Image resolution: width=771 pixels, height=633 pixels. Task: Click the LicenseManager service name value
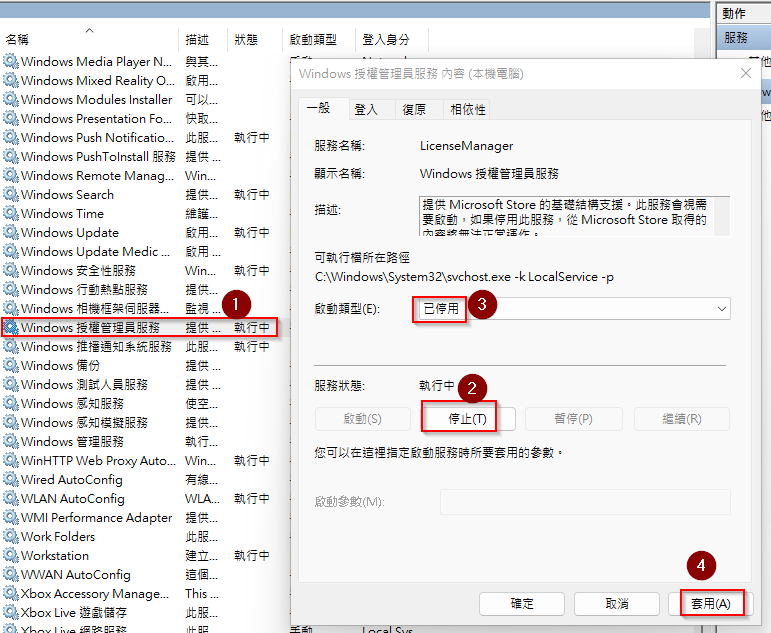(x=467, y=146)
